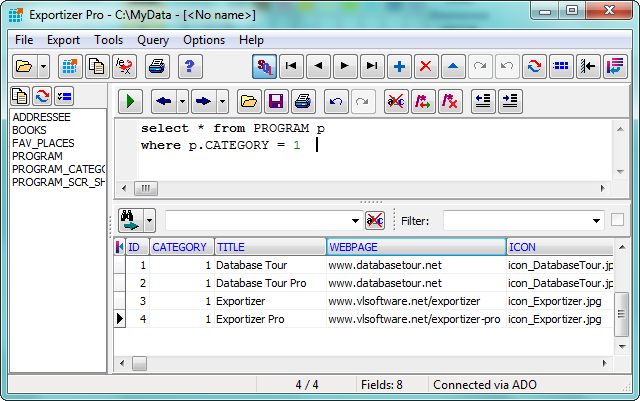The image size is (640, 401).
Task: Enable the Filter checkbox
Action: click(618, 220)
